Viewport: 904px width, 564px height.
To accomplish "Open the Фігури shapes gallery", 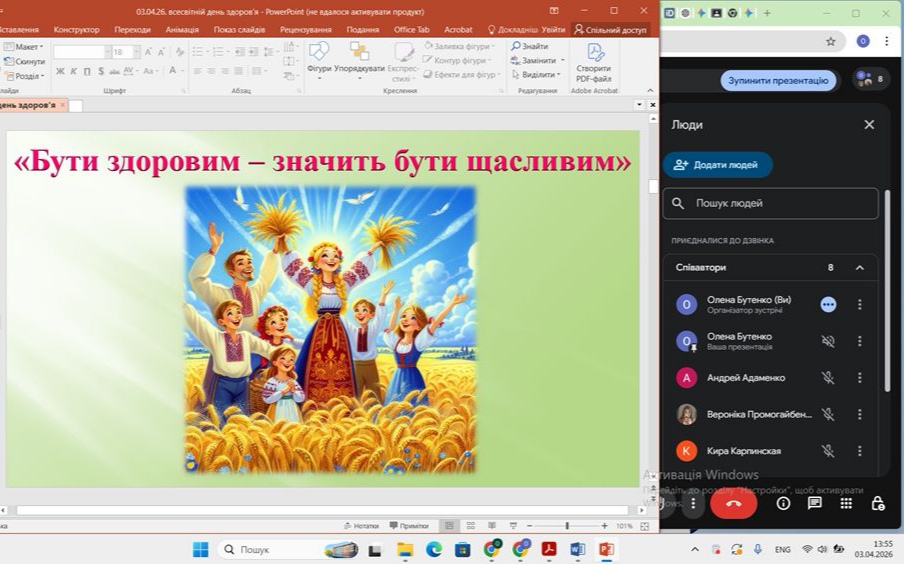I will (319, 61).
